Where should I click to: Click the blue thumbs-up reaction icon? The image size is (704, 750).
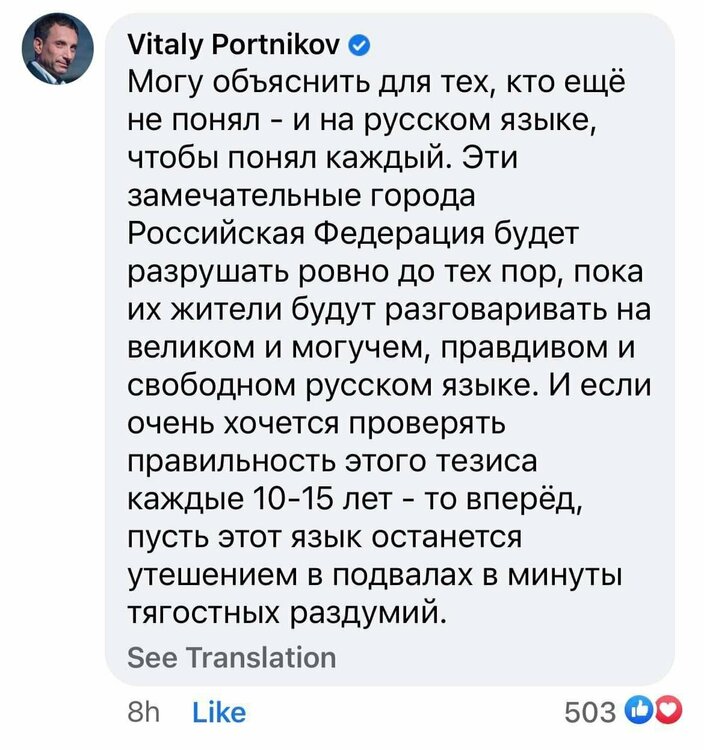[637, 711]
